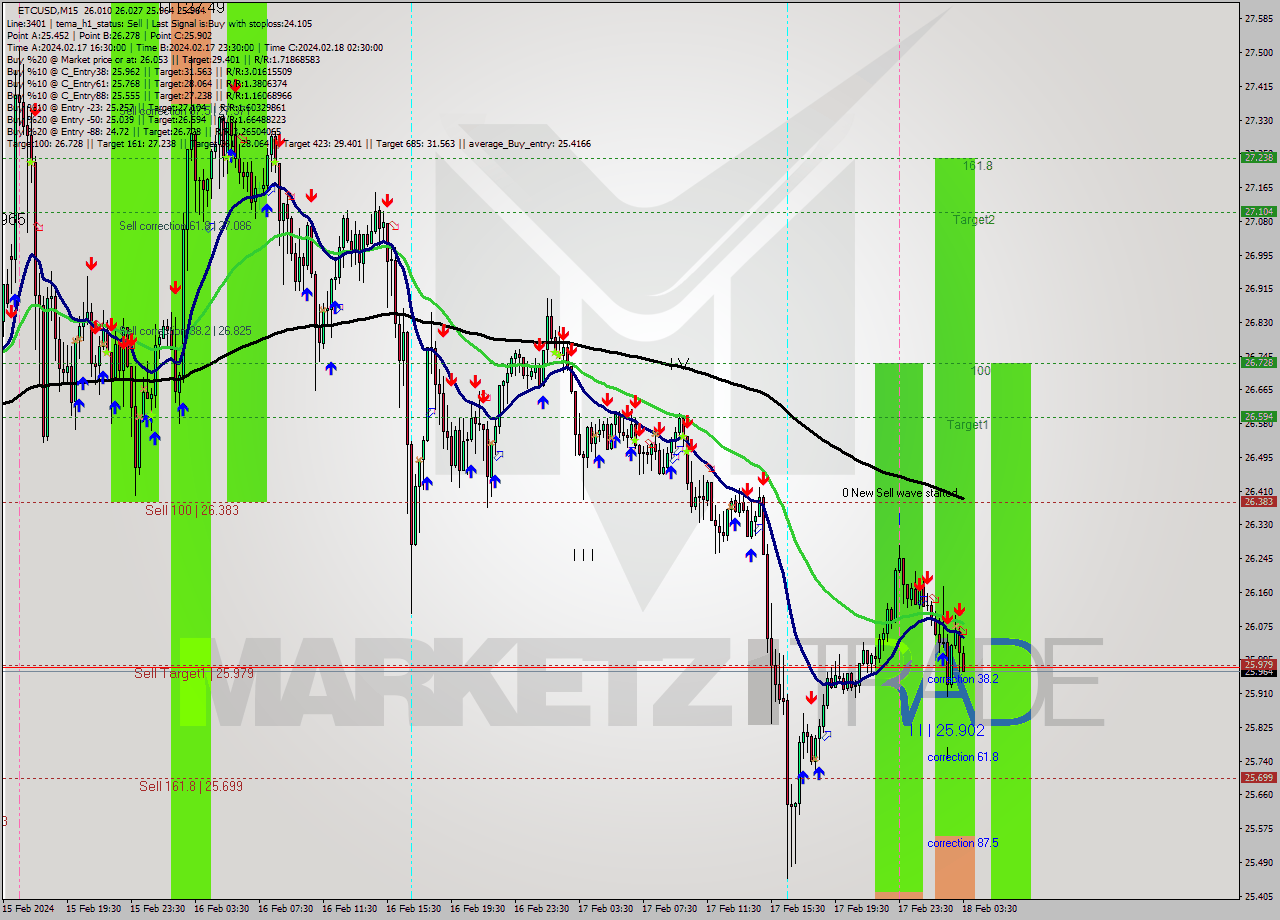The width and height of the screenshot is (1280, 920).
Task: Click the 'Sell 161.8 | 25.699' label
Action: point(191,786)
